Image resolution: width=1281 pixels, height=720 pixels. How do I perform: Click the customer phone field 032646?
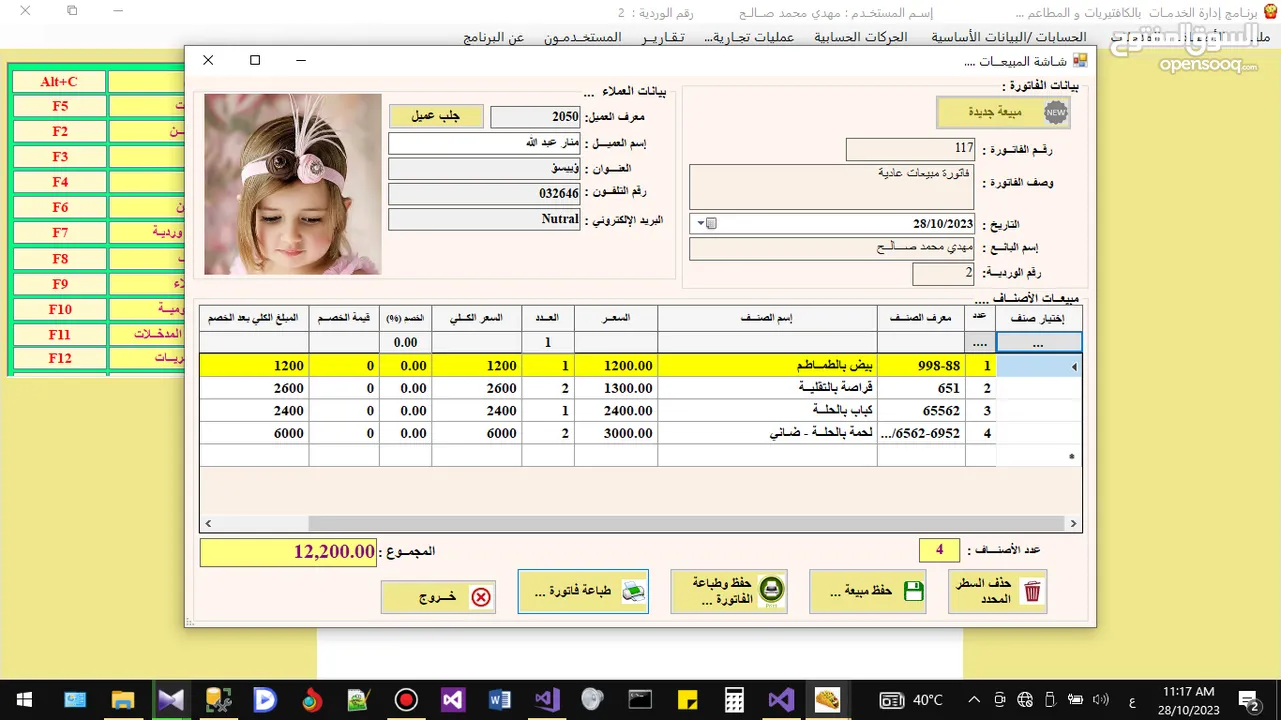pyautogui.click(x=484, y=194)
